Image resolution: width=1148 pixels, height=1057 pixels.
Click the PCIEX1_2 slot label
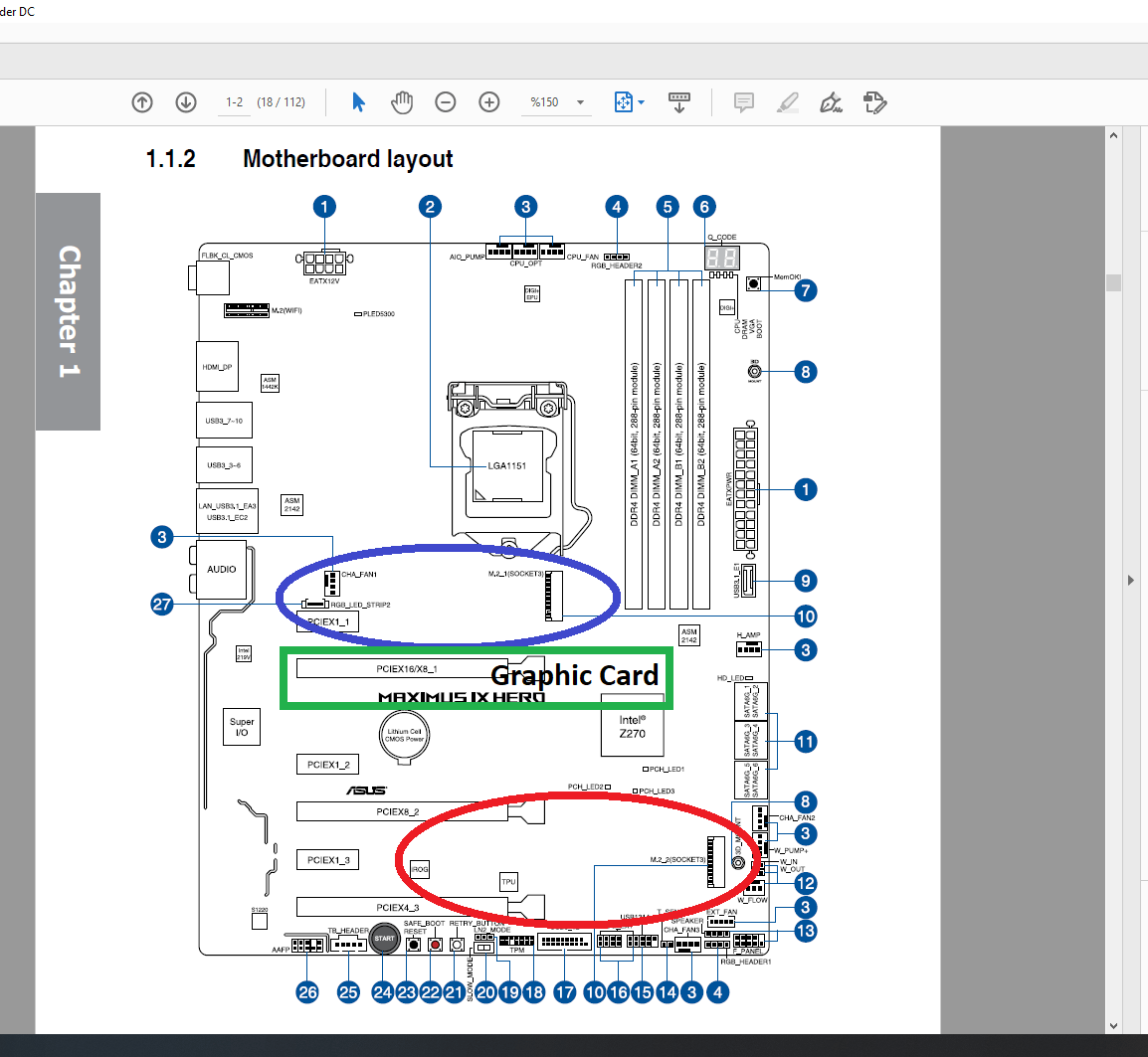pyautogui.click(x=328, y=765)
